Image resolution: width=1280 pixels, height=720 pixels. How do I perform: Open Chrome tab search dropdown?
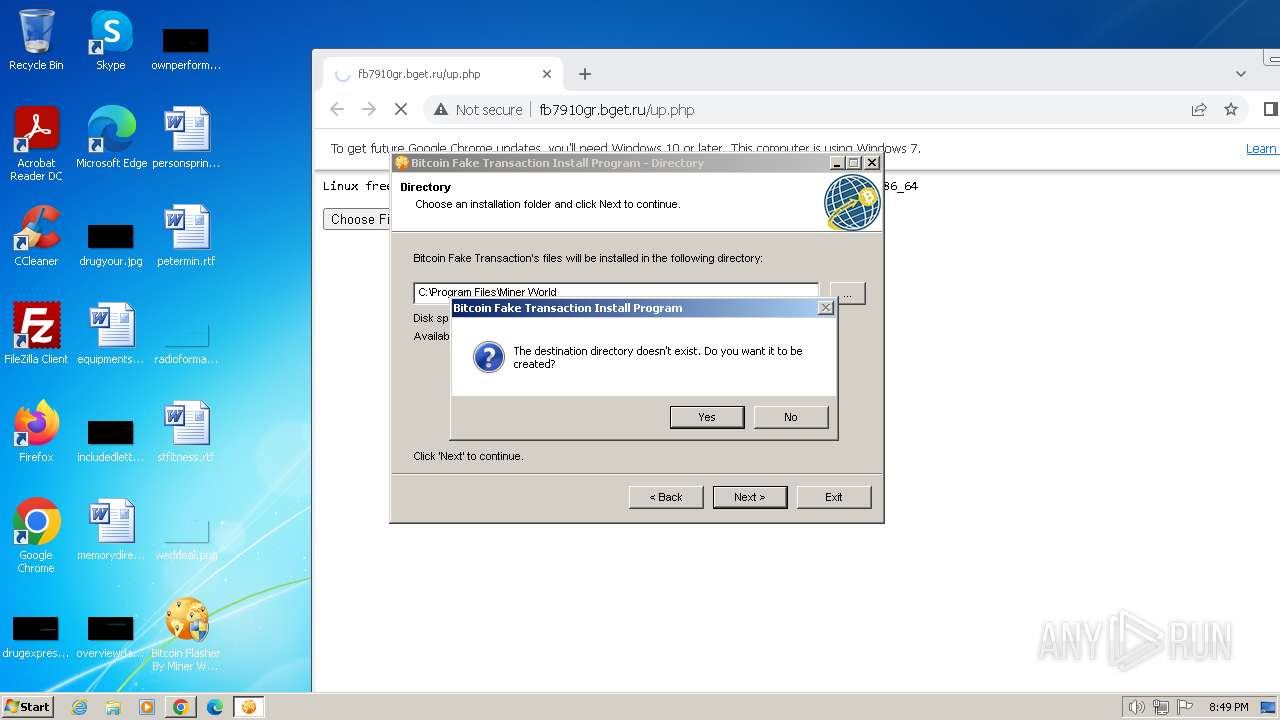pos(1241,74)
